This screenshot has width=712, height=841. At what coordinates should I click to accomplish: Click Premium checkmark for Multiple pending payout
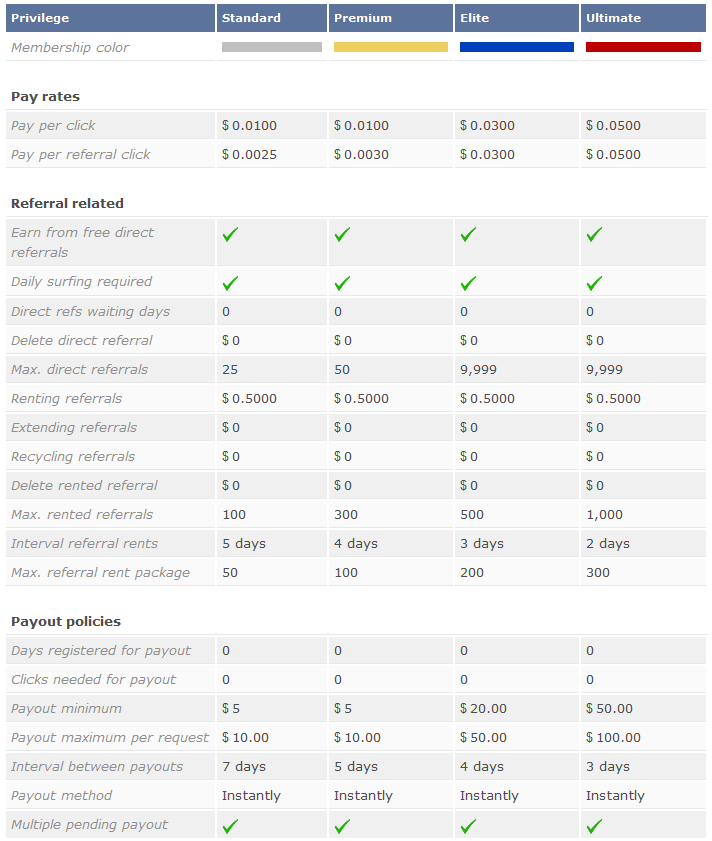tap(342, 826)
